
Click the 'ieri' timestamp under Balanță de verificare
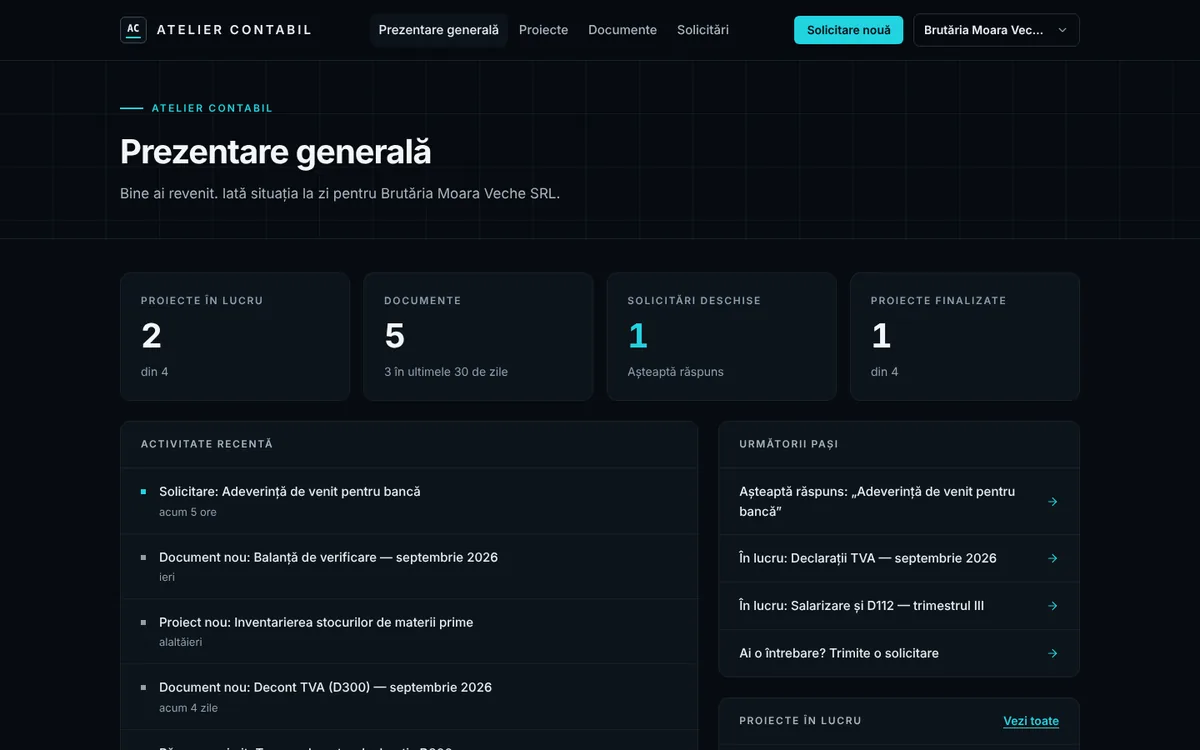pyautogui.click(x=167, y=577)
